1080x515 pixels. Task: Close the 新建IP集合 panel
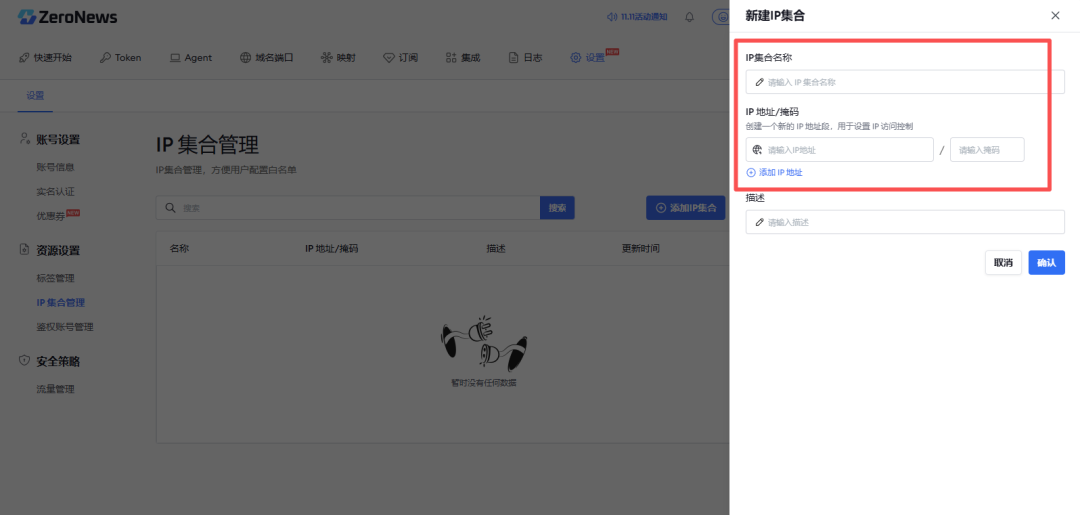(1055, 15)
